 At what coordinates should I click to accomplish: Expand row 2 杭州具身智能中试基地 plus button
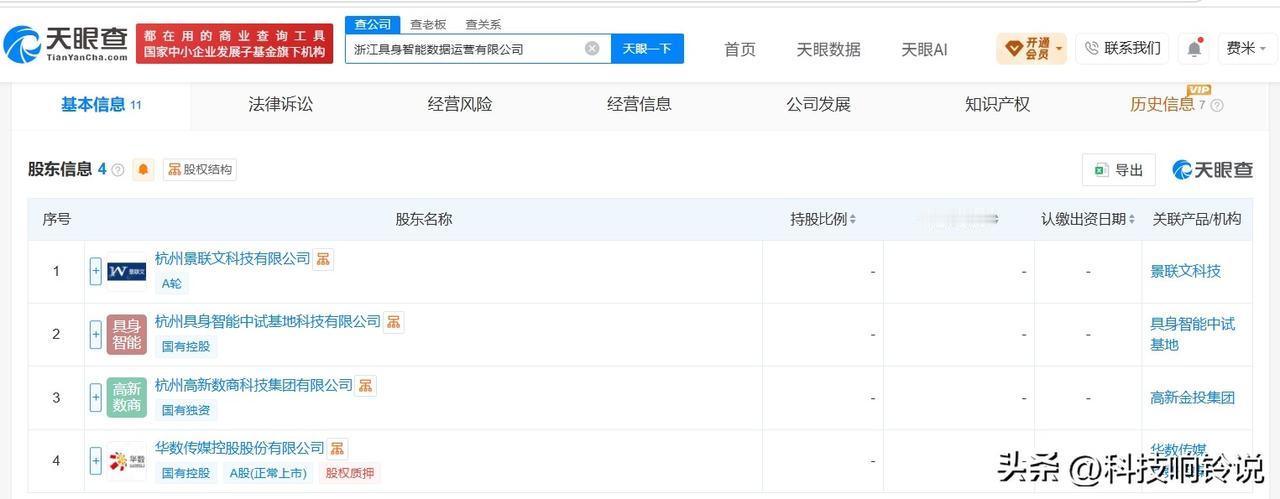pyautogui.click(x=96, y=334)
